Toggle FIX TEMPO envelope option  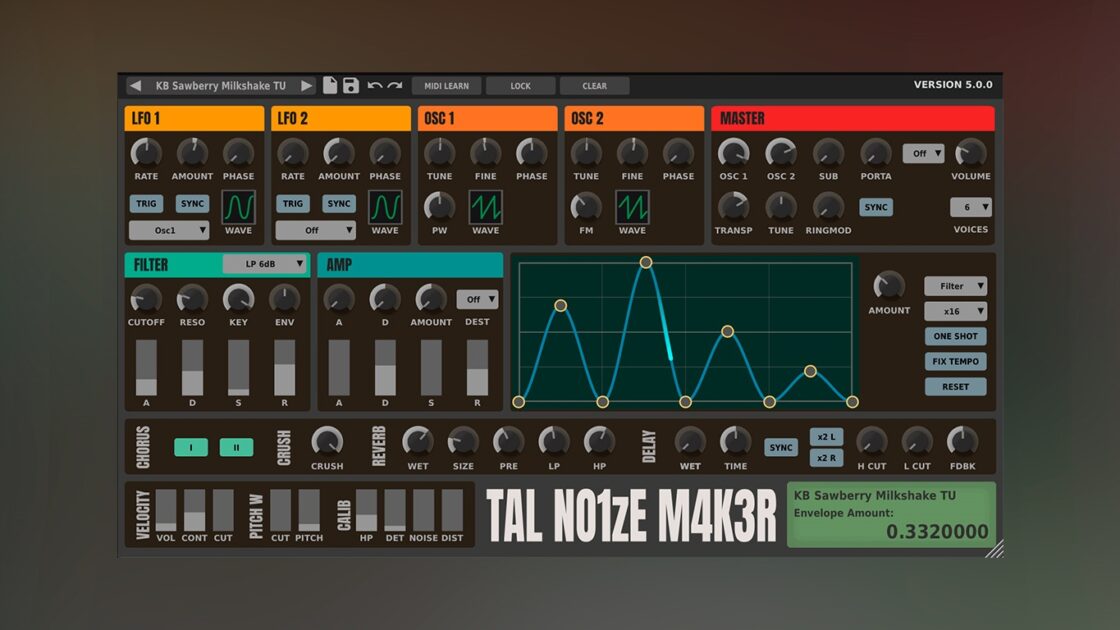[x=956, y=361]
